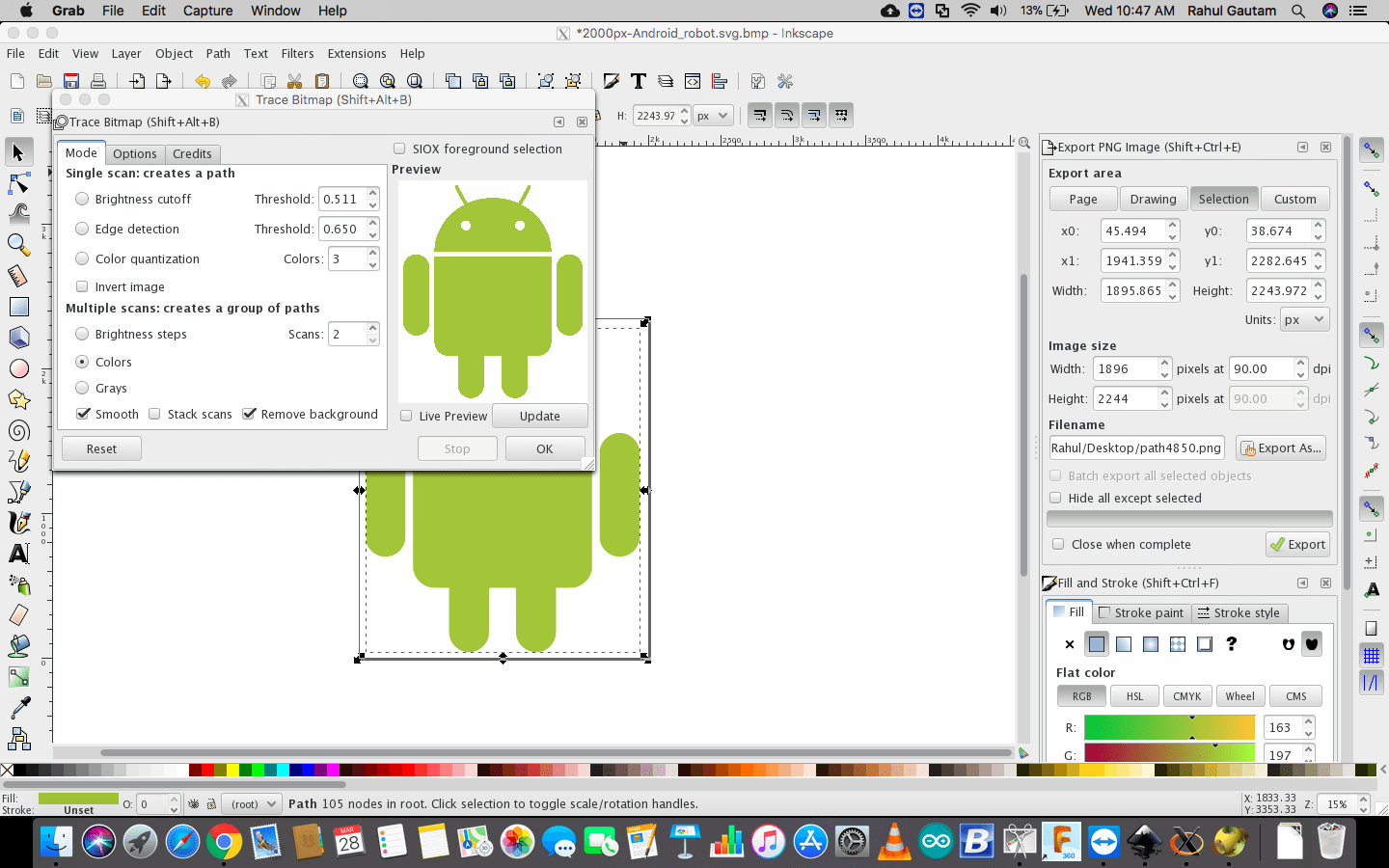Adjust the Scans count stepper

(x=373, y=334)
